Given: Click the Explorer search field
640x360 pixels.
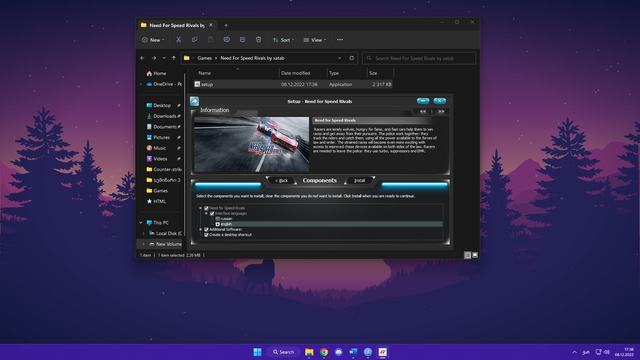Looking at the screenshot, I should pyautogui.click(x=419, y=58).
